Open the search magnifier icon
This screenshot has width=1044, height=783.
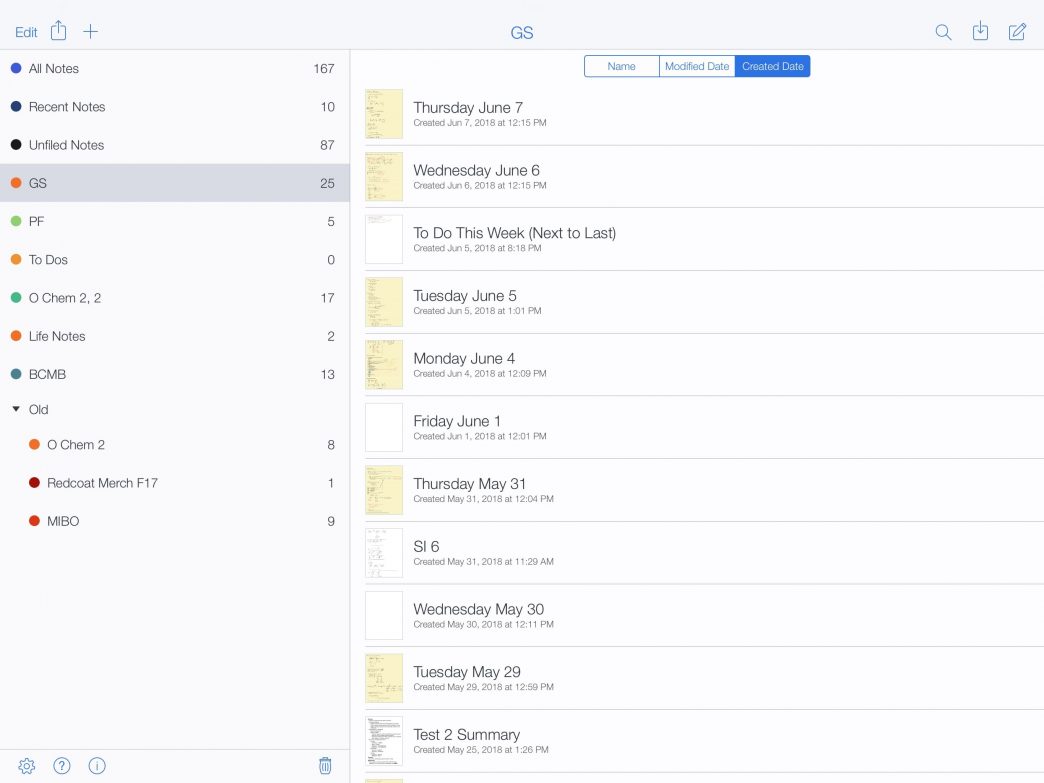(943, 32)
